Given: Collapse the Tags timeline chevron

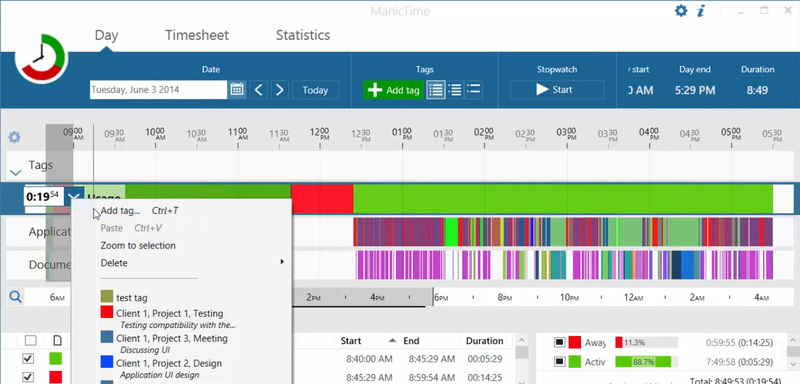Looking at the screenshot, I should tap(15, 173).
